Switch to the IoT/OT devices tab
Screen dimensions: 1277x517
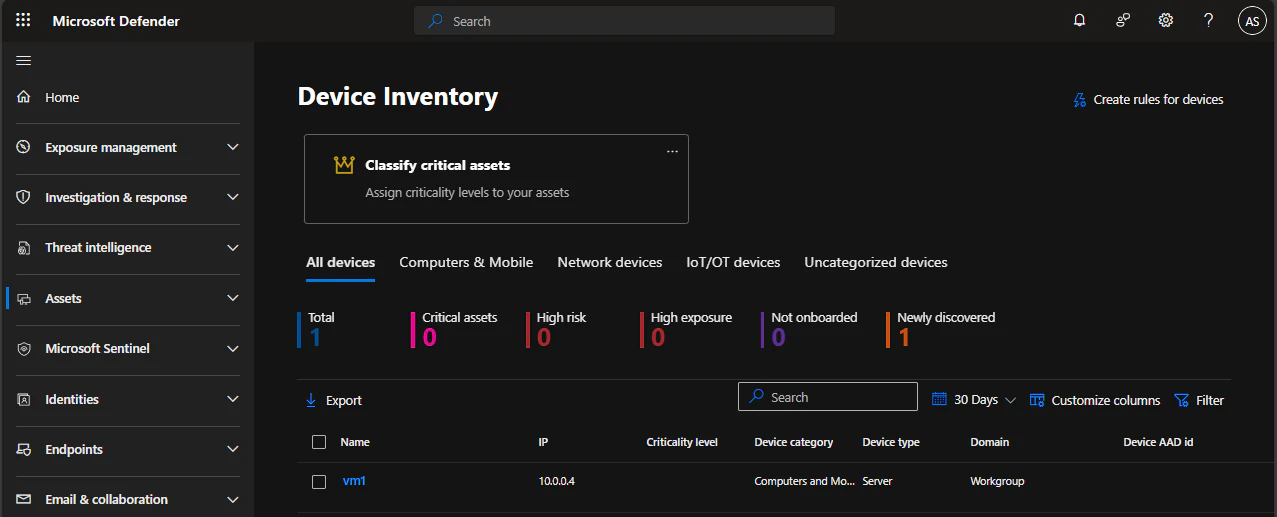pos(733,262)
